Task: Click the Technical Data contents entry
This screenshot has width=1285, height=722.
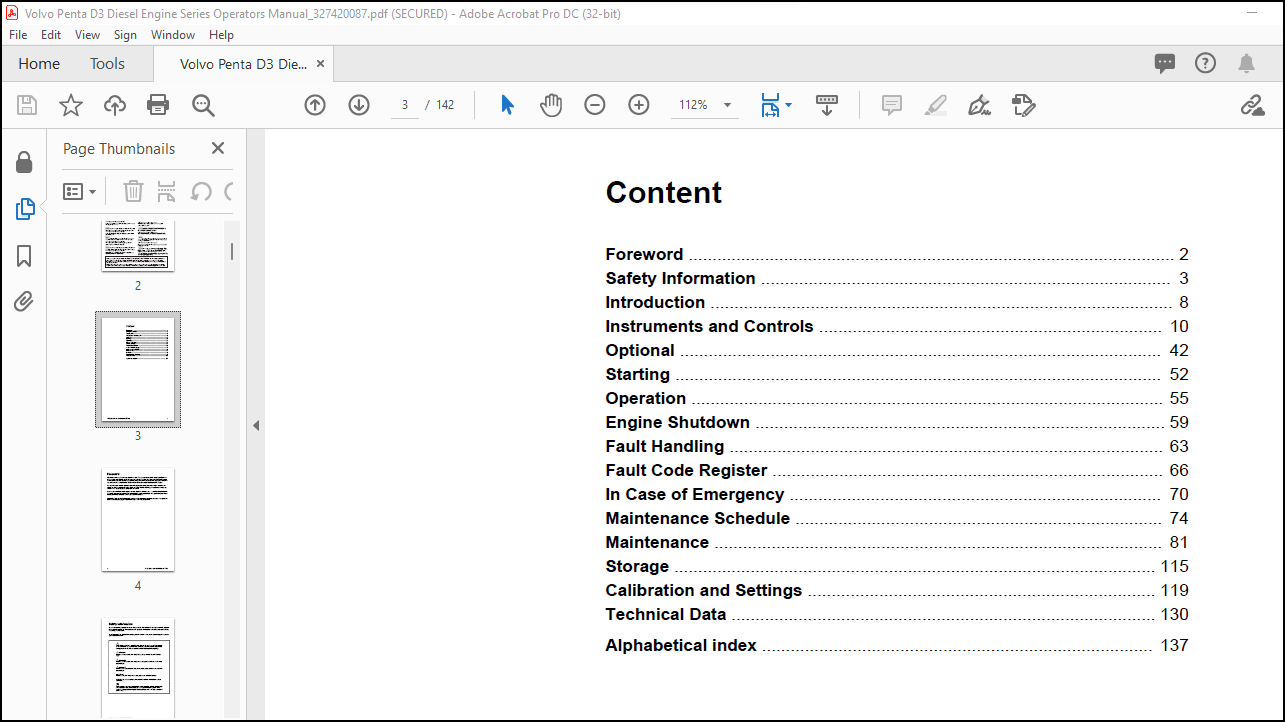Action: tap(897, 614)
